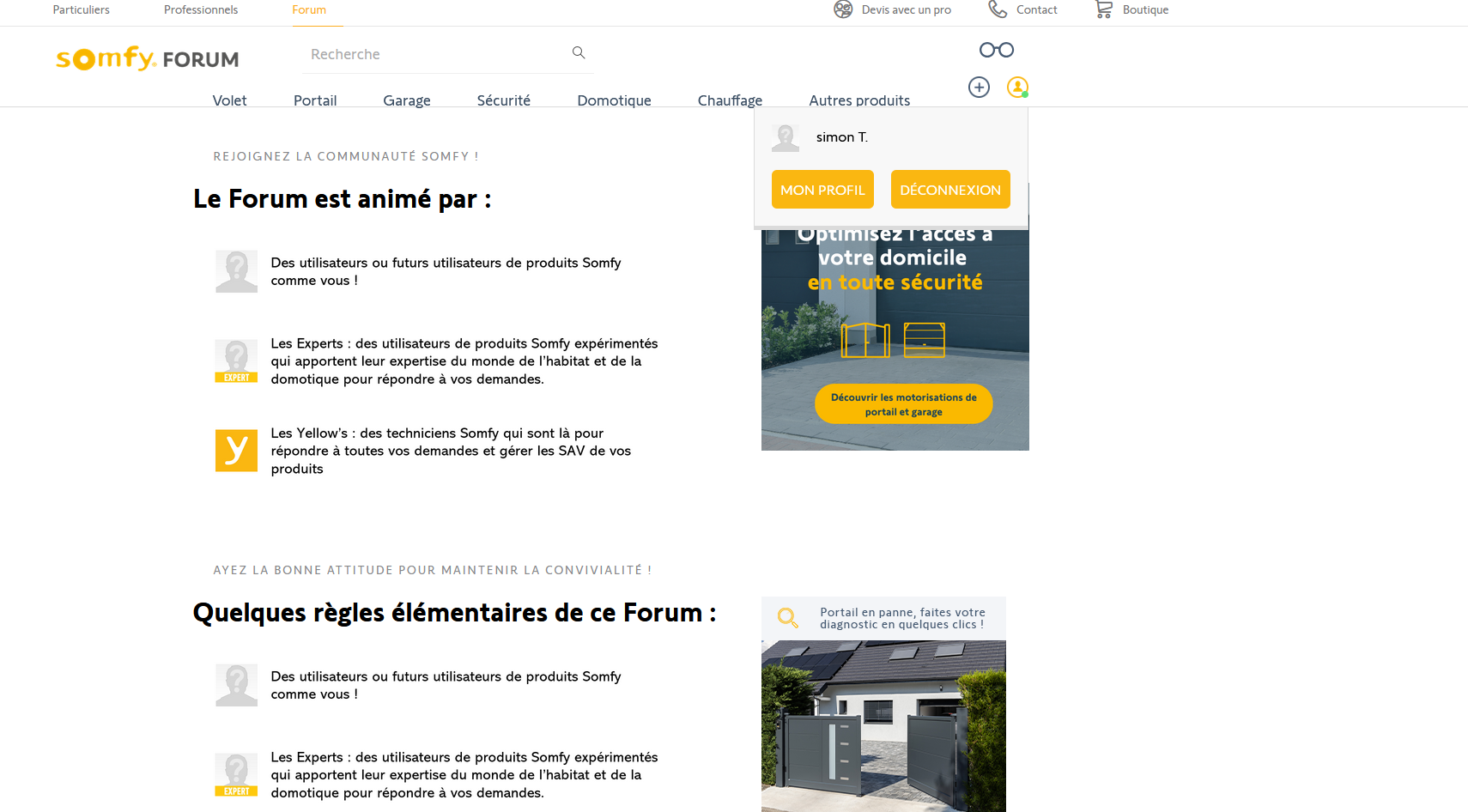Click the plus circle icon
The width and height of the screenshot is (1468, 812).
tap(979, 87)
